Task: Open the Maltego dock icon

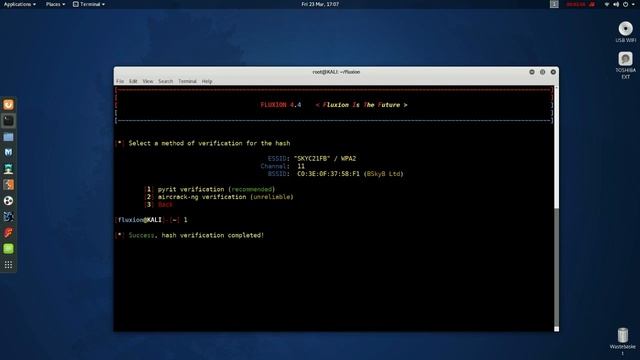Action: 8,217
